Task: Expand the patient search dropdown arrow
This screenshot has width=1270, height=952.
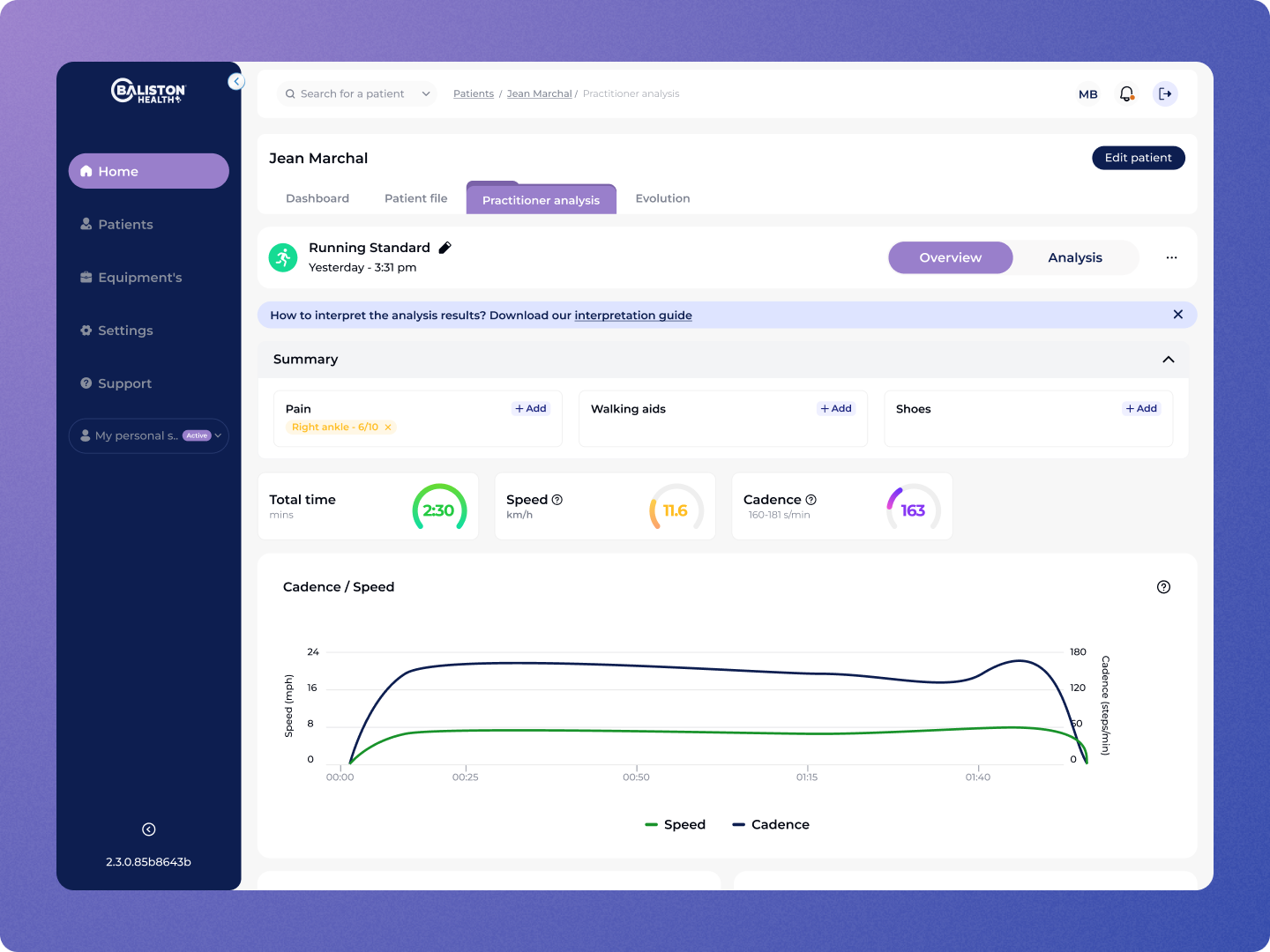Action: pyautogui.click(x=426, y=93)
